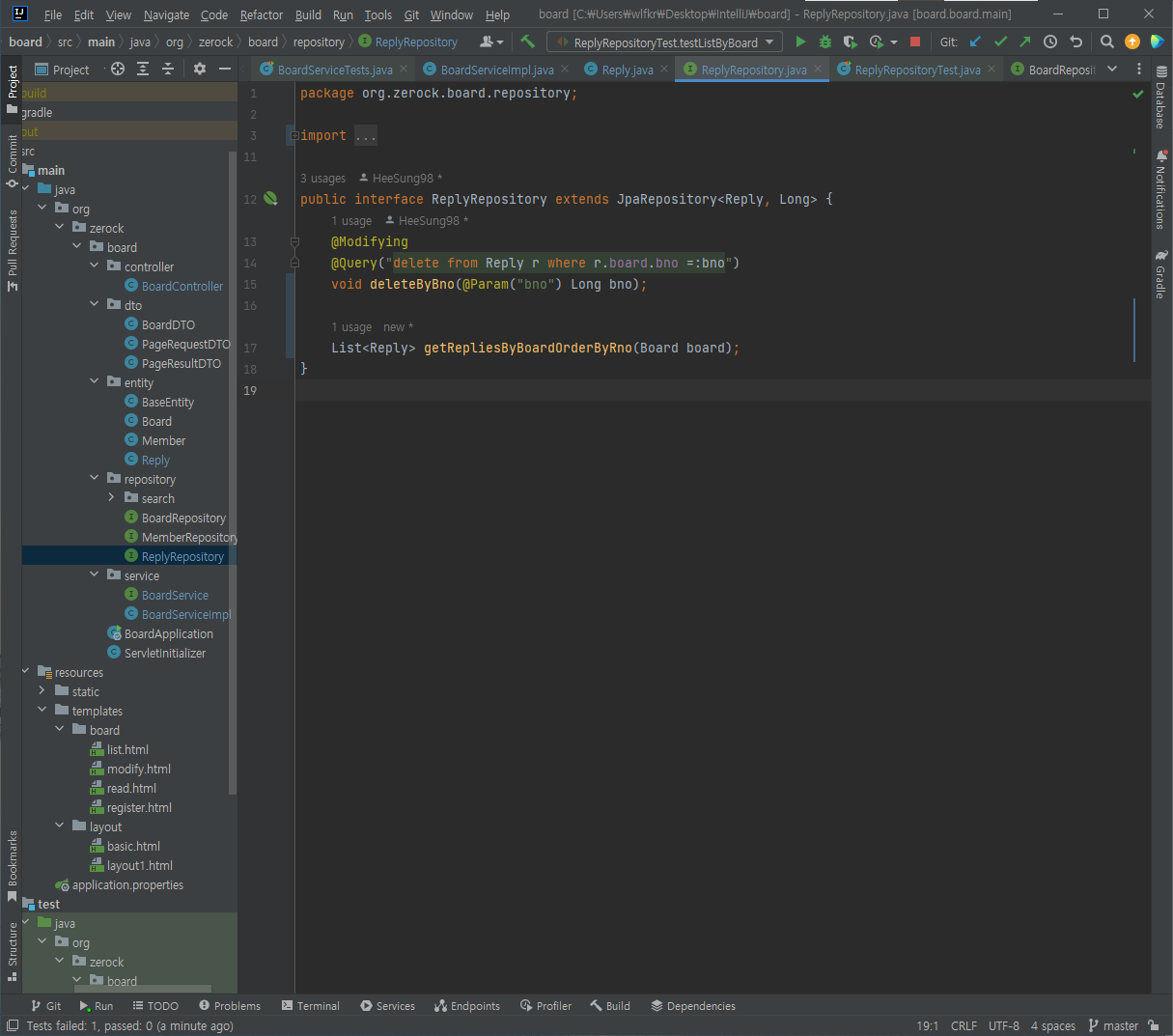Toggle tool window bars using bottom-left corner icon
This screenshot has height=1036, width=1173.
(x=12, y=1025)
